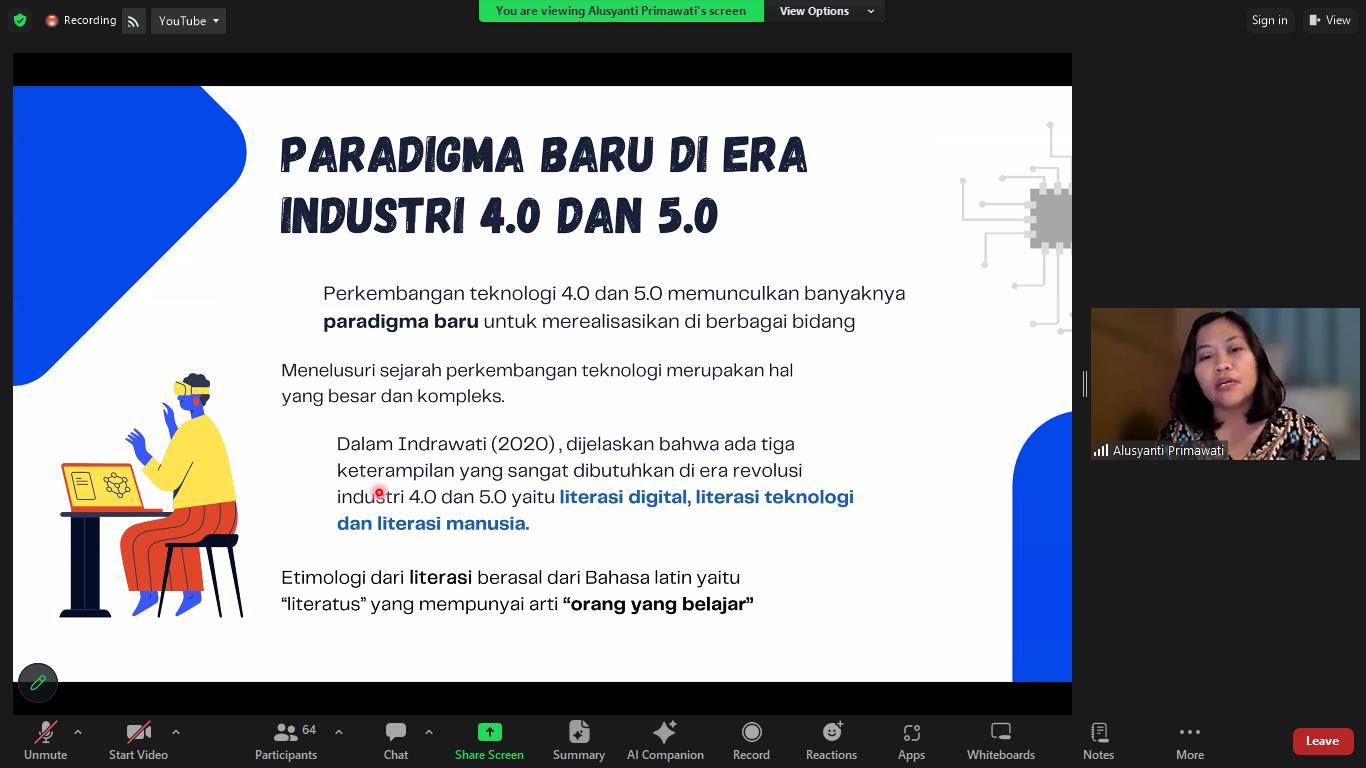Select Alusyanti Primawati's video thumbnail
The height and width of the screenshot is (768, 1366).
(x=1225, y=384)
